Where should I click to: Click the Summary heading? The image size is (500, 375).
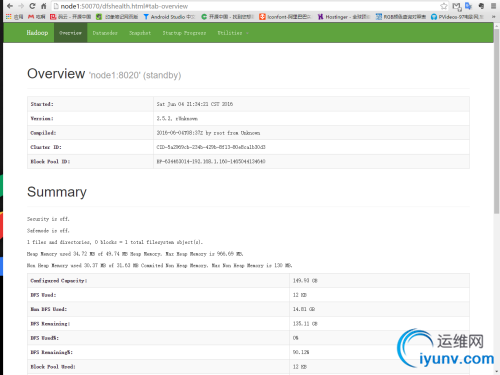57,192
